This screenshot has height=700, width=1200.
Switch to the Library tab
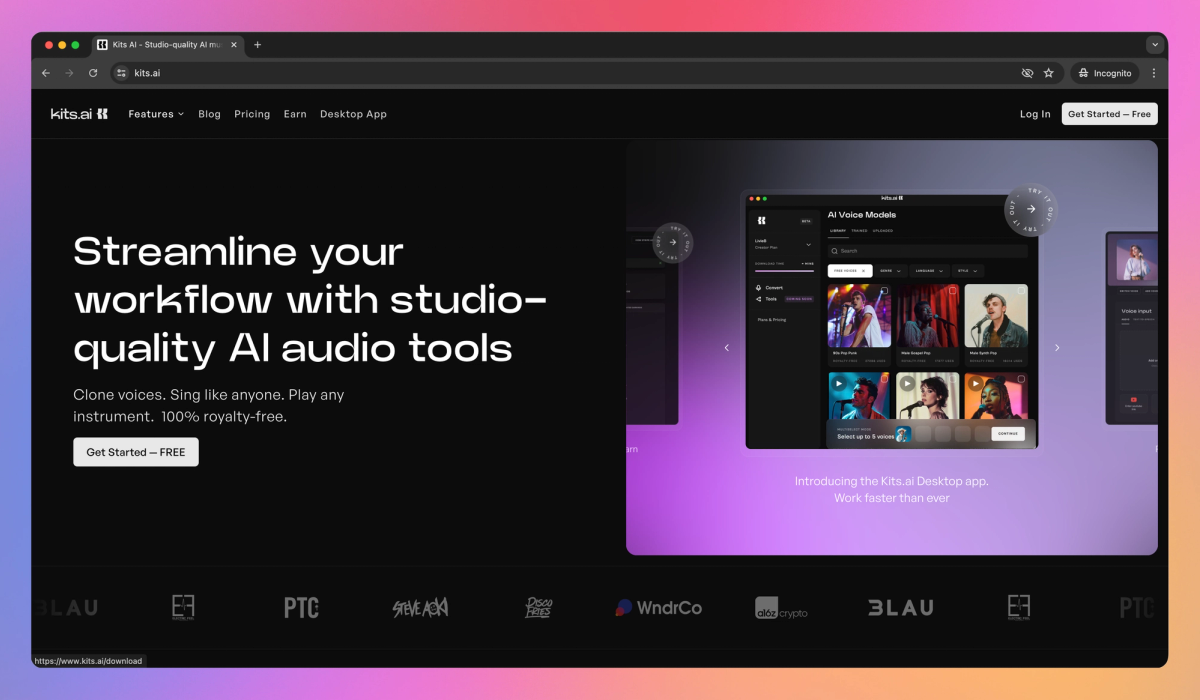(x=837, y=231)
